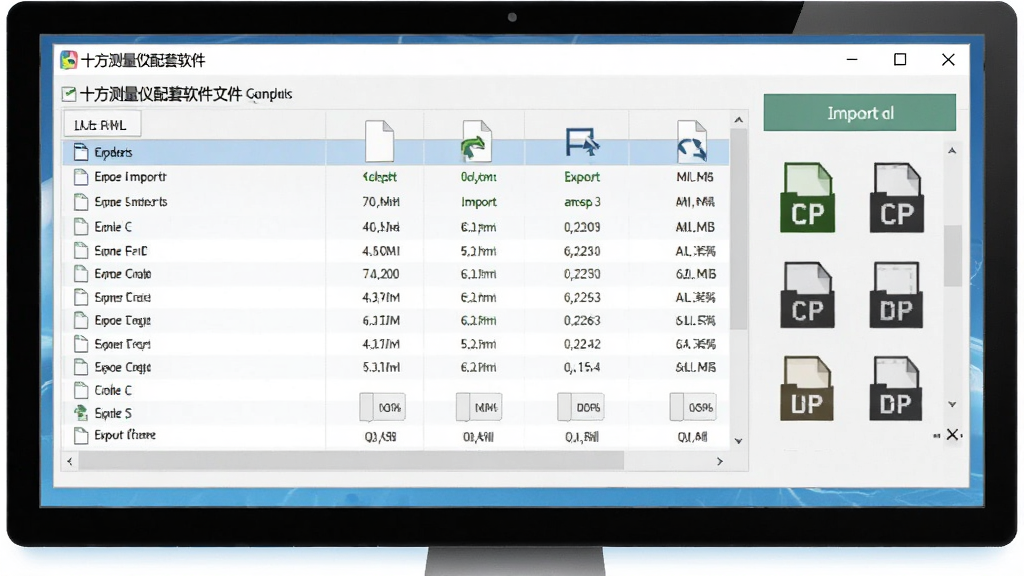Click the green Spde S row icon
1024x576 pixels.
(80, 413)
